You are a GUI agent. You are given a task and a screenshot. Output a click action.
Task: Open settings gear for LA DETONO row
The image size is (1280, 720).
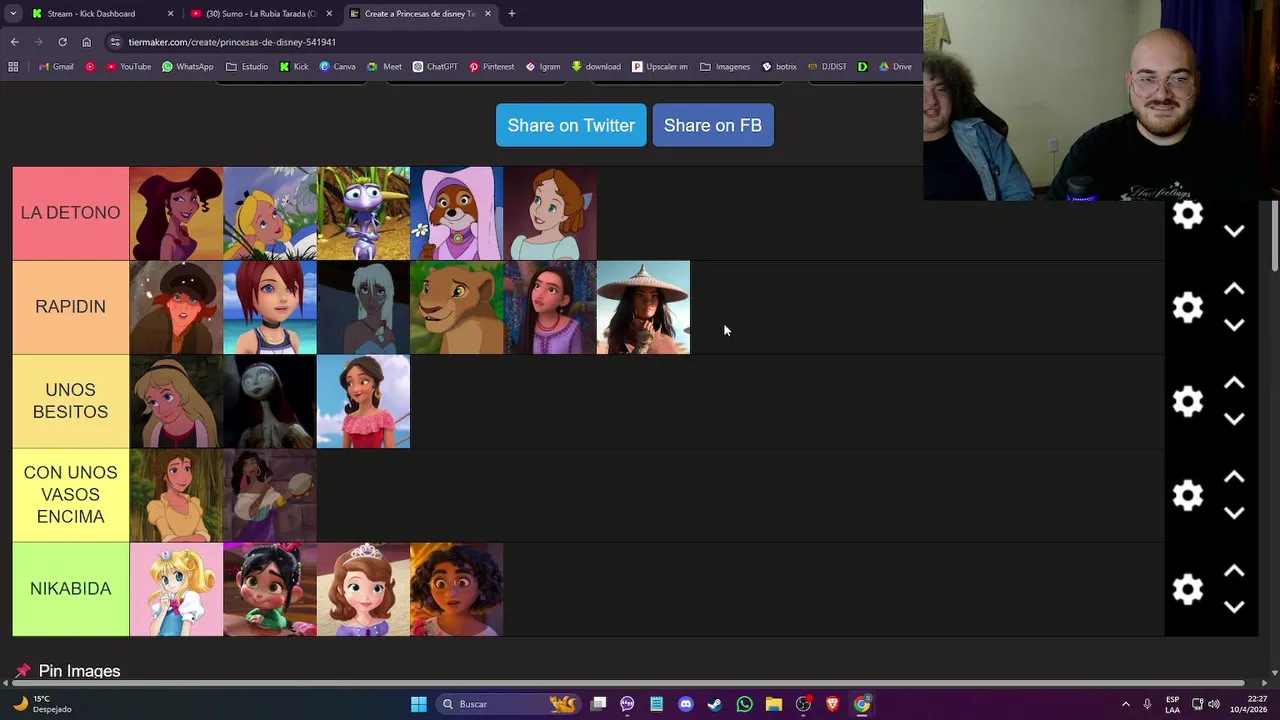point(1187,214)
